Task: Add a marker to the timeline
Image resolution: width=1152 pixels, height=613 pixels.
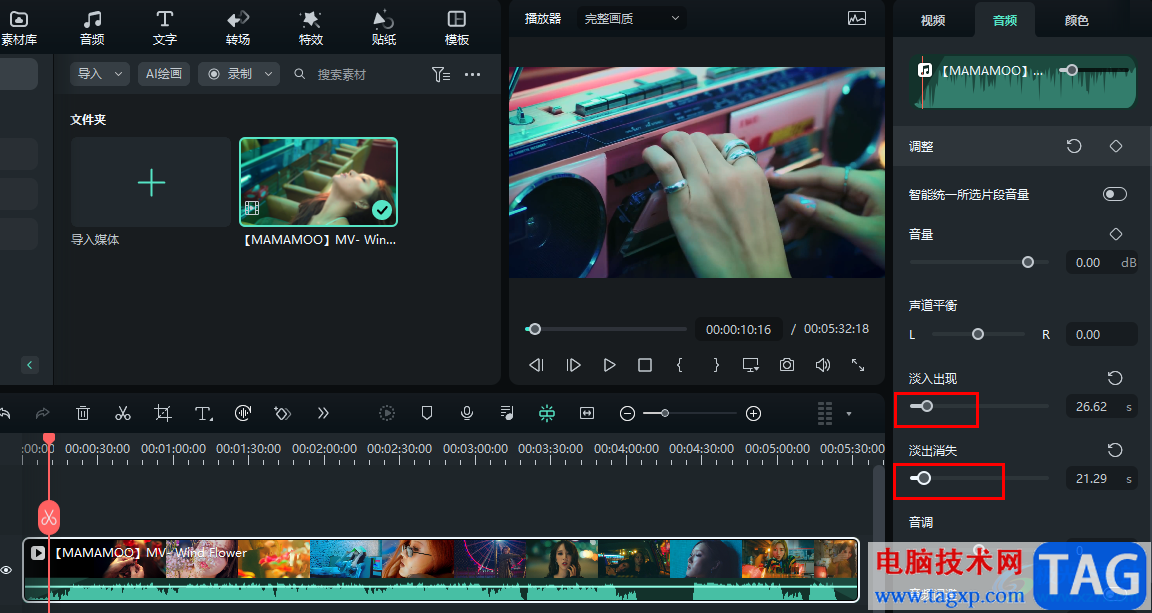Action: point(427,413)
